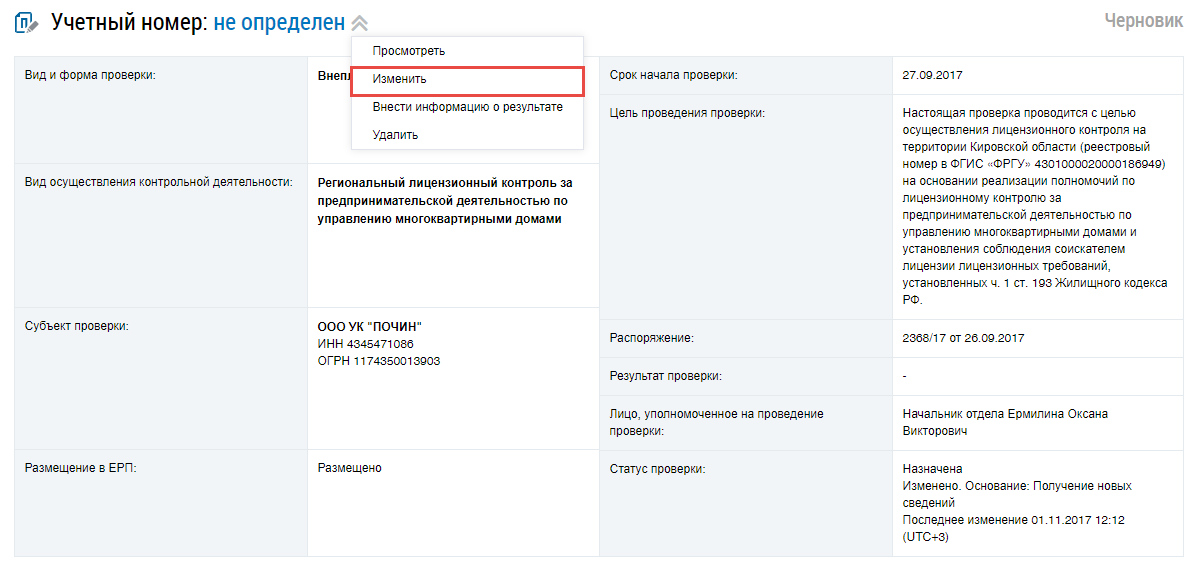
Task: Click the "Черновик" status label
Action: click(x=1143, y=21)
